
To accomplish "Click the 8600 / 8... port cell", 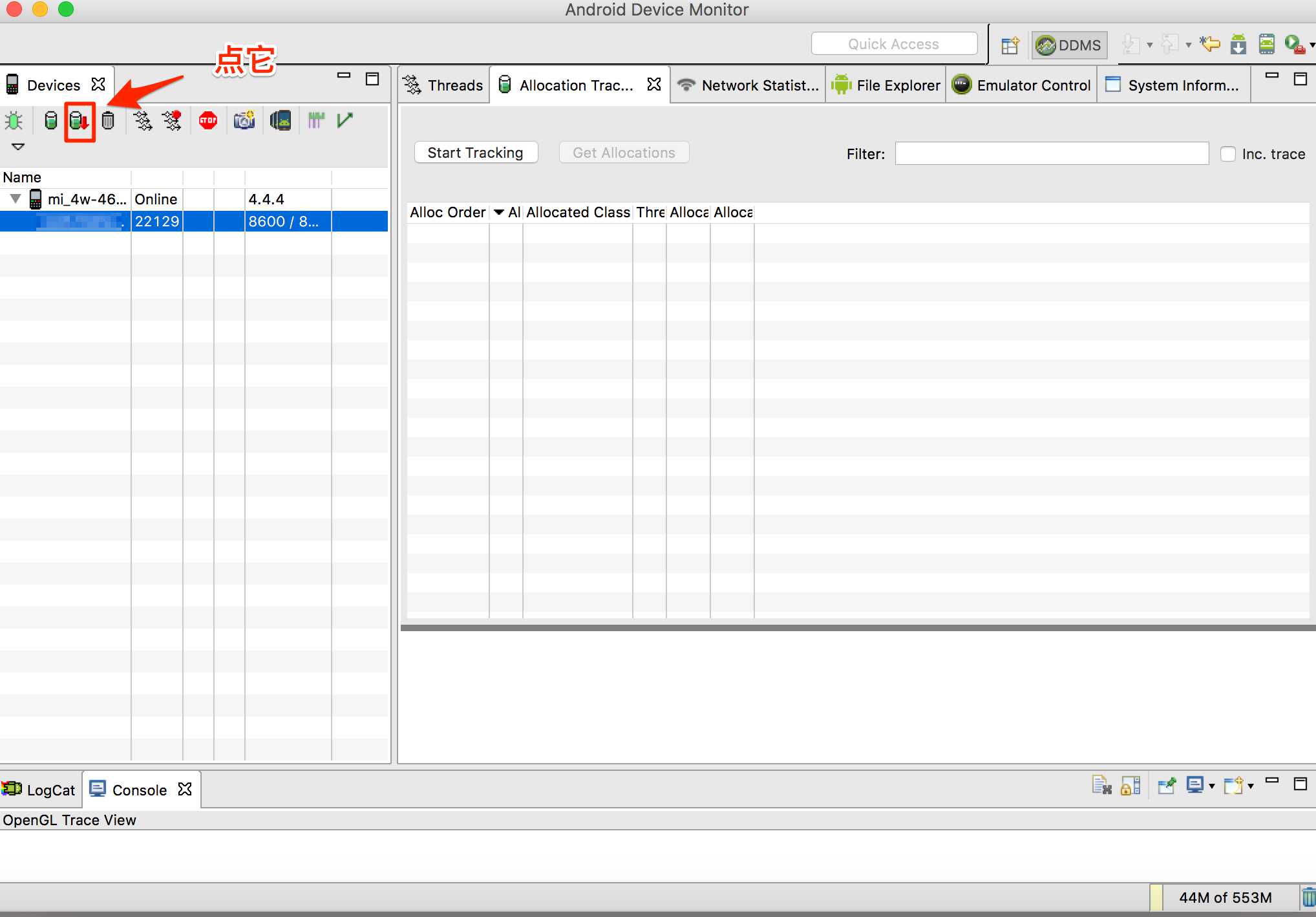I will (288, 221).
